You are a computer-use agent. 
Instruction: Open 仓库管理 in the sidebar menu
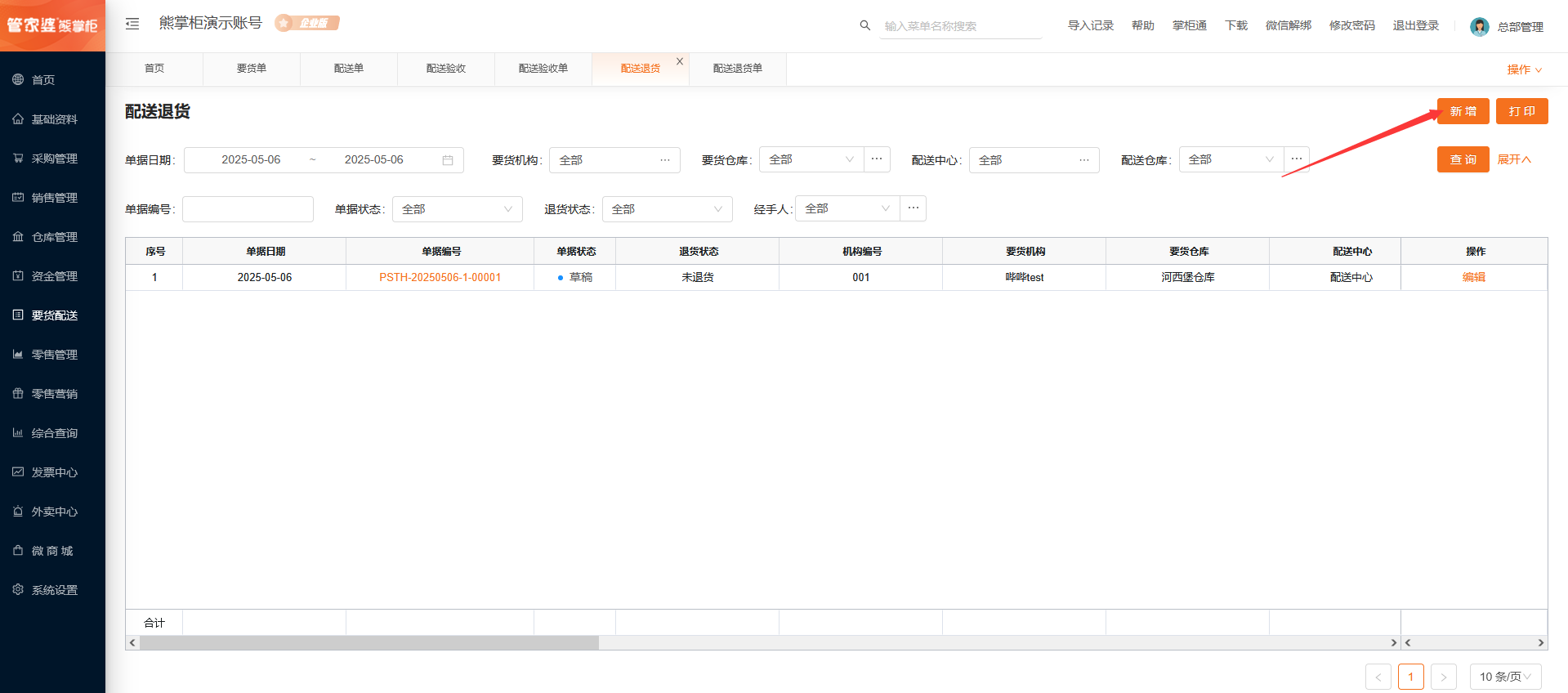pyautogui.click(x=54, y=237)
